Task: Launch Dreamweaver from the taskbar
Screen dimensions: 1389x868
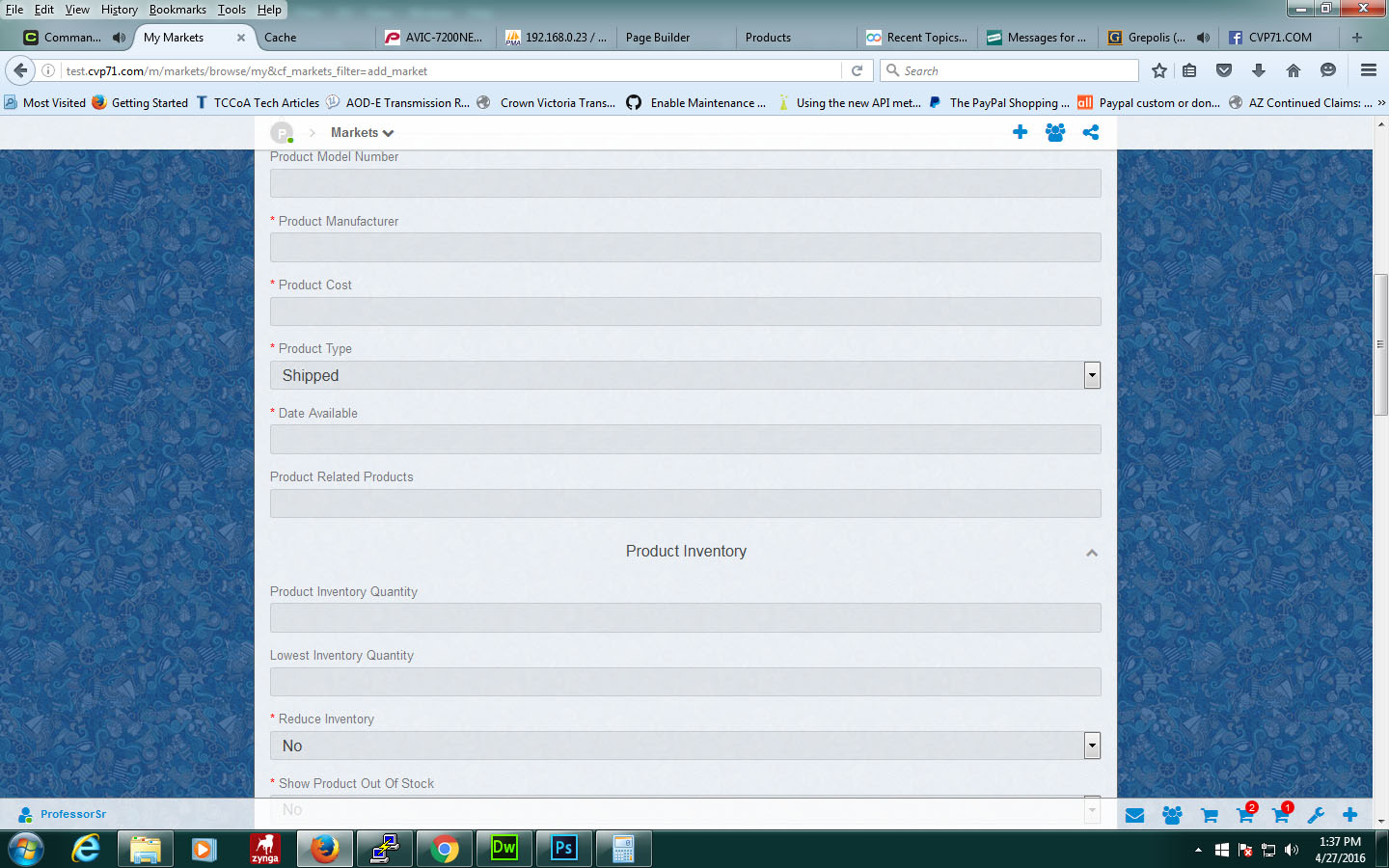Action: (504, 849)
